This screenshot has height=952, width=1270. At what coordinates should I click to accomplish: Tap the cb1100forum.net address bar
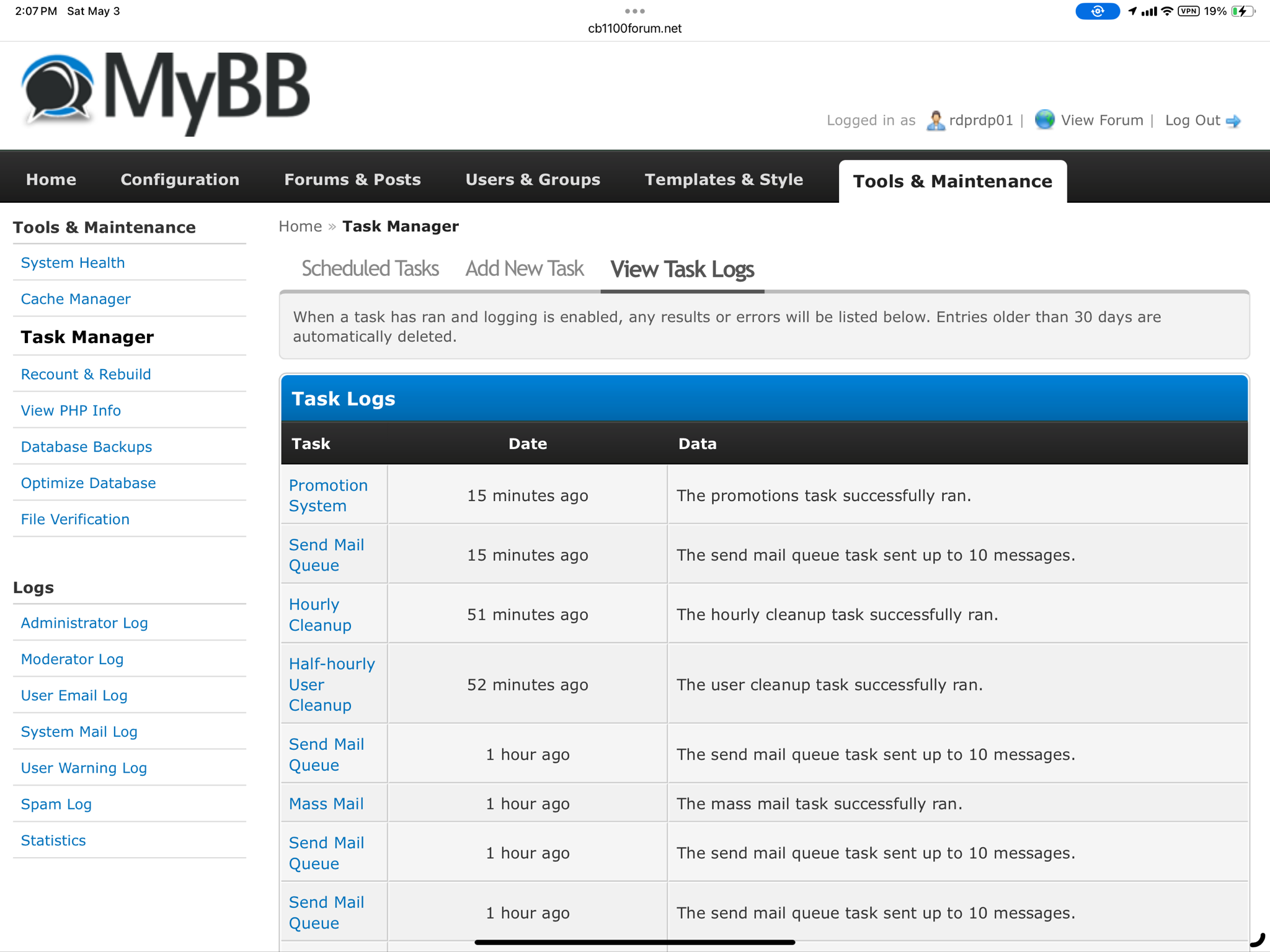[x=635, y=29]
